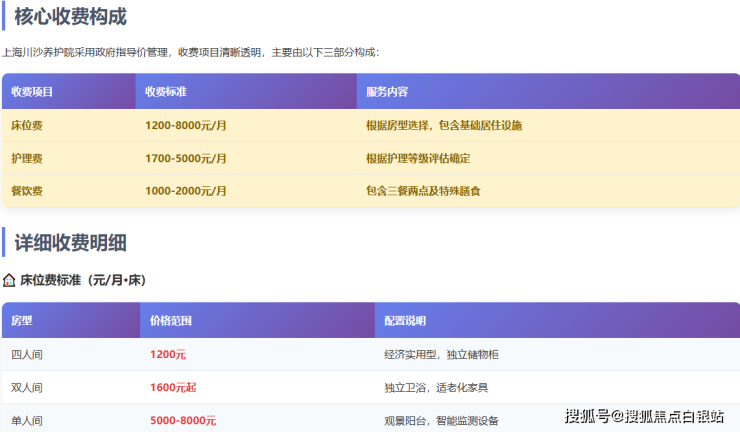Click the red 1600元起 price
The height and width of the screenshot is (432, 740).
[173, 387]
